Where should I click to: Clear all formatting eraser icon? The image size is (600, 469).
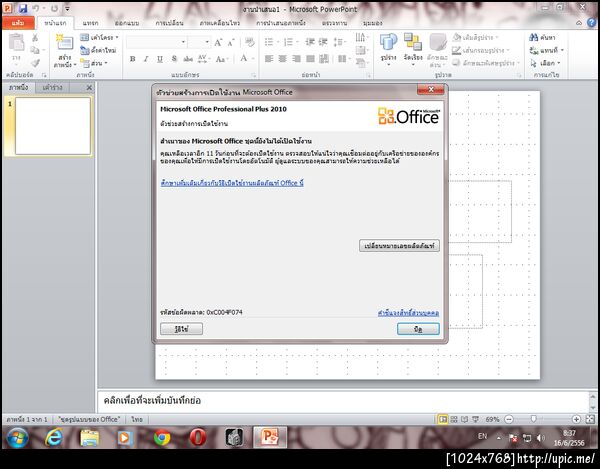click(x=250, y=42)
